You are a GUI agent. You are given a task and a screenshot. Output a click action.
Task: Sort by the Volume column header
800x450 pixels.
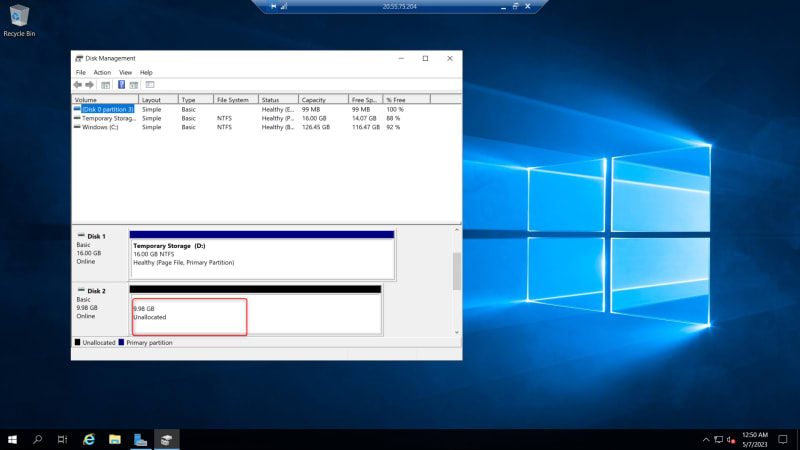pos(105,99)
